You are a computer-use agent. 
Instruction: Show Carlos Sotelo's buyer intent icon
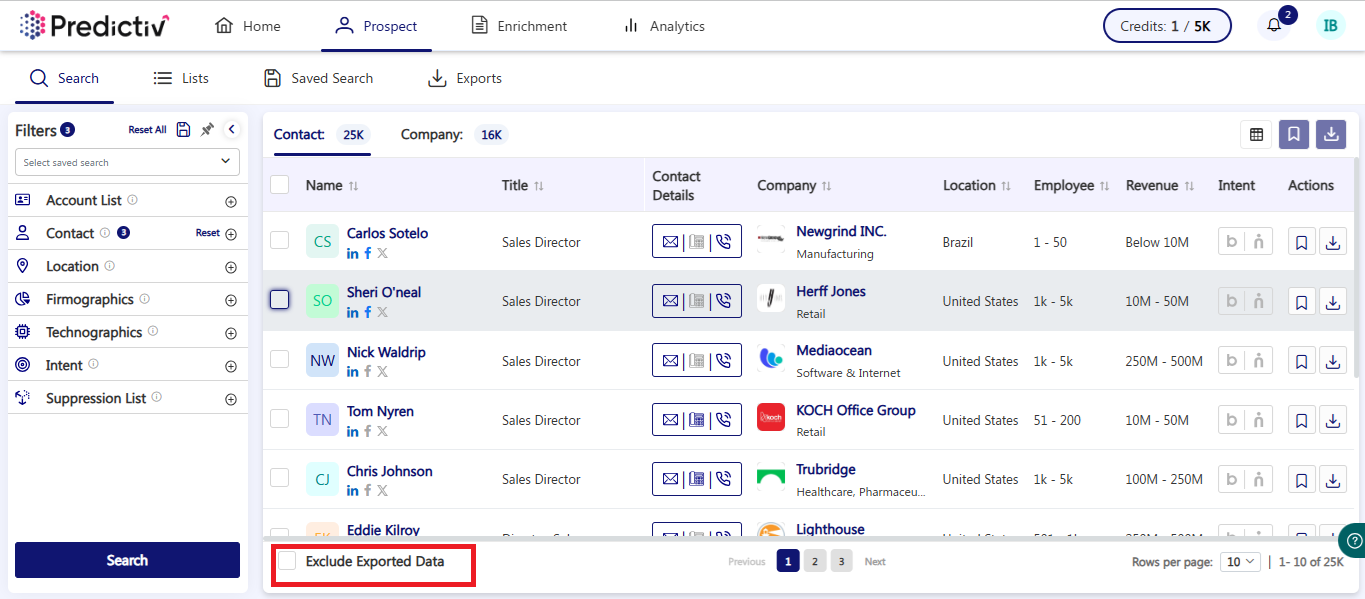[x=1231, y=242]
